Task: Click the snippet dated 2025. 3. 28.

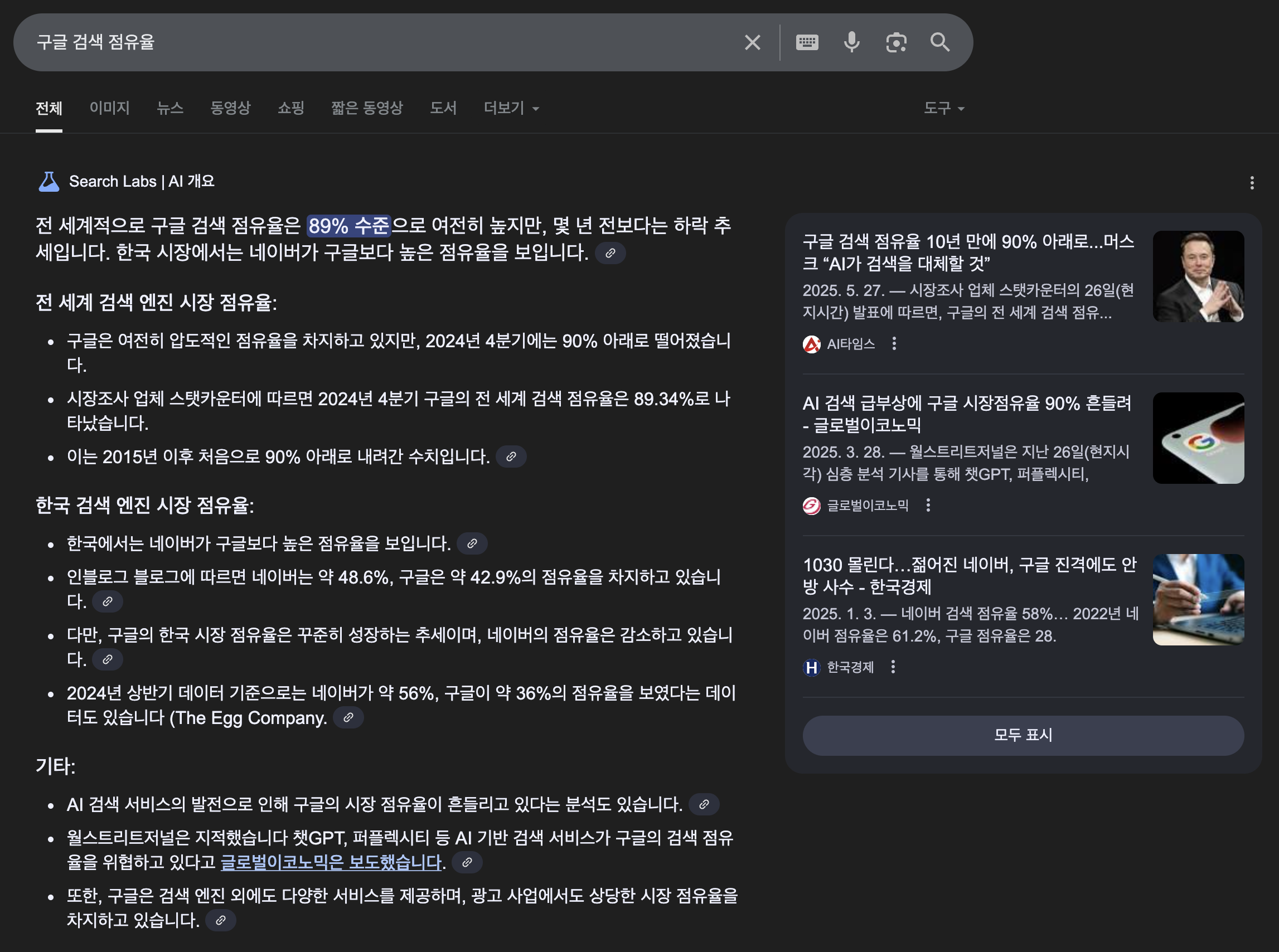Action: [x=967, y=463]
